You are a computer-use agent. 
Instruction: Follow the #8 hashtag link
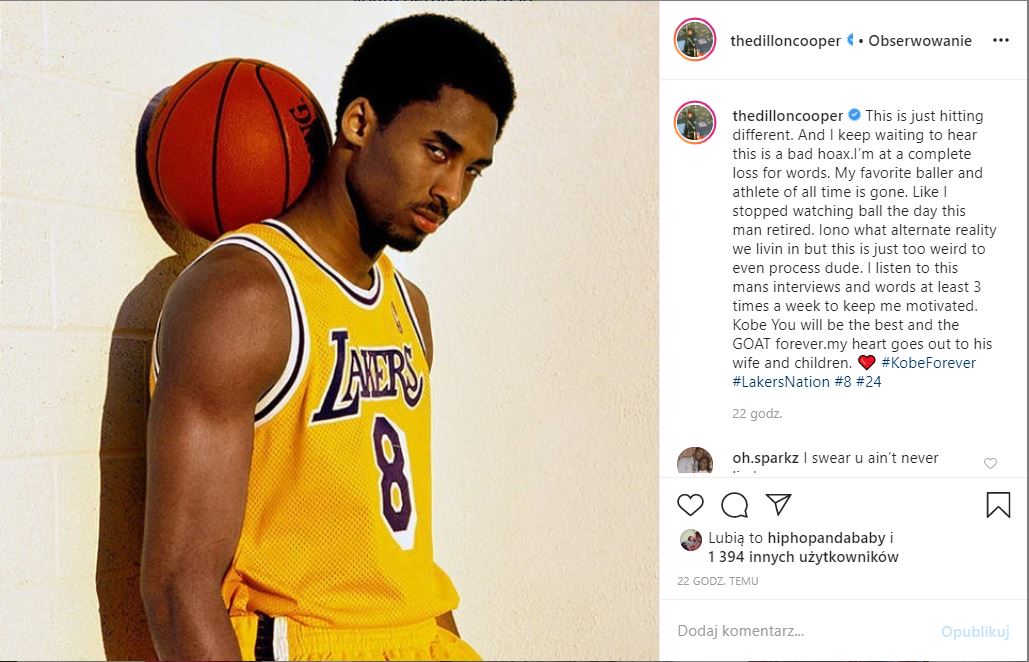(841, 382)
